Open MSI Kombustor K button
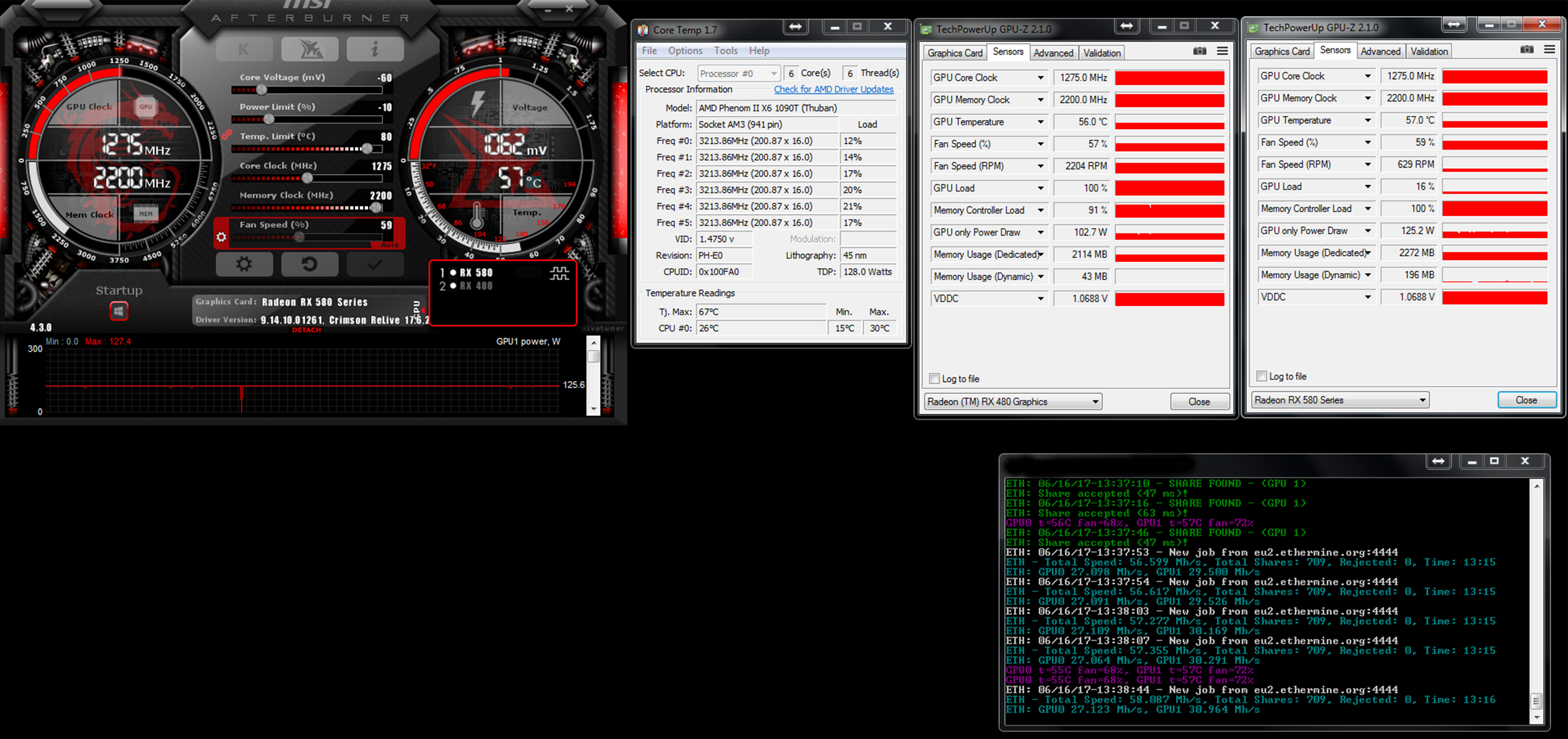This screenshot has width=1568, height=739. [x=244, y=49]
